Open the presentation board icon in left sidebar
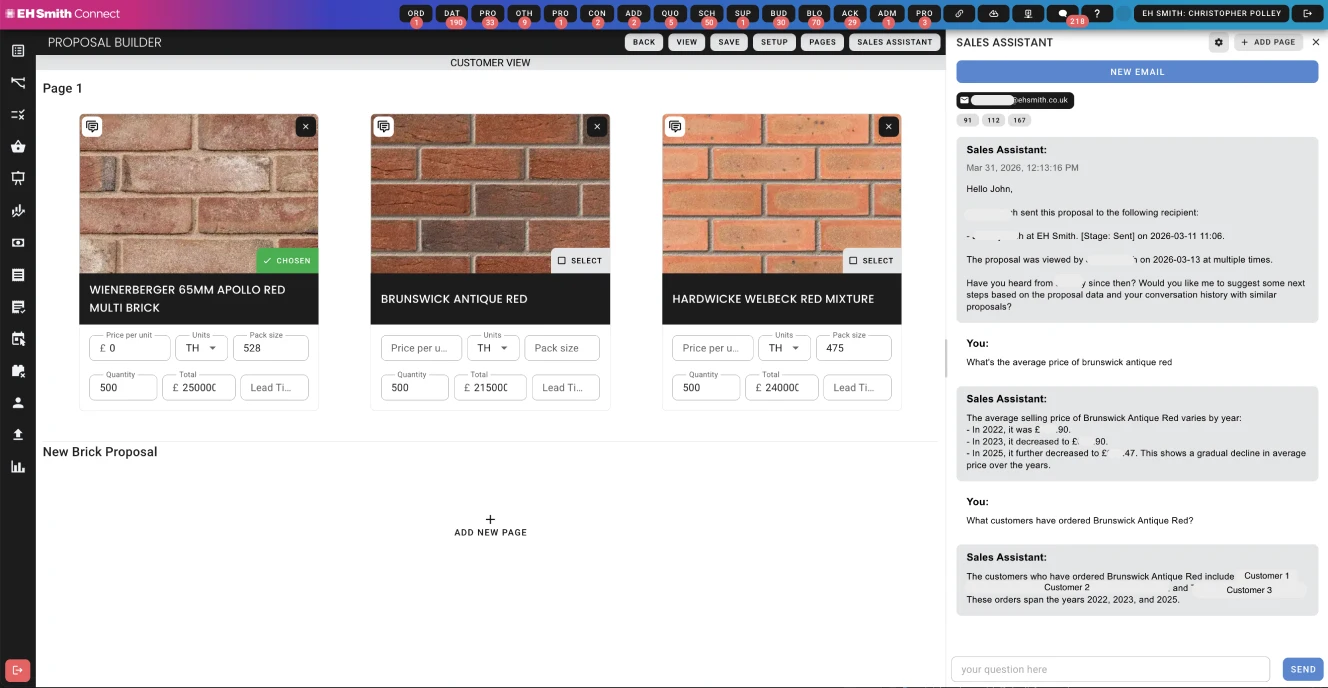 (18, 179)
